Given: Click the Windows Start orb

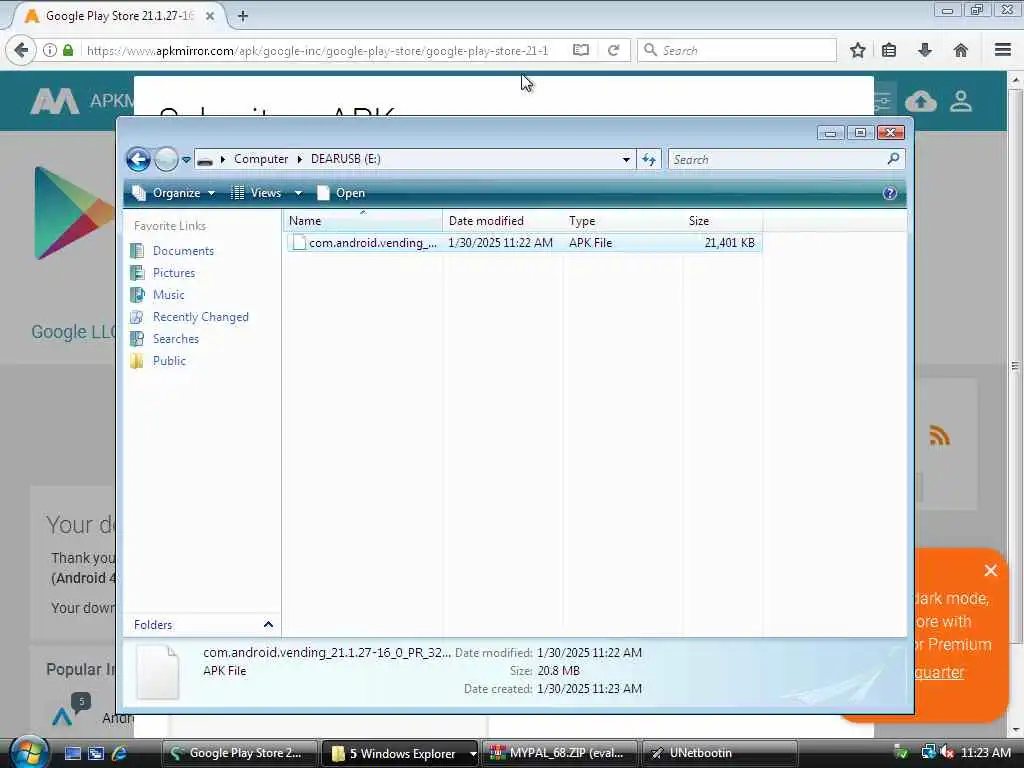Looking at the screenshot, I should (29, 752).
